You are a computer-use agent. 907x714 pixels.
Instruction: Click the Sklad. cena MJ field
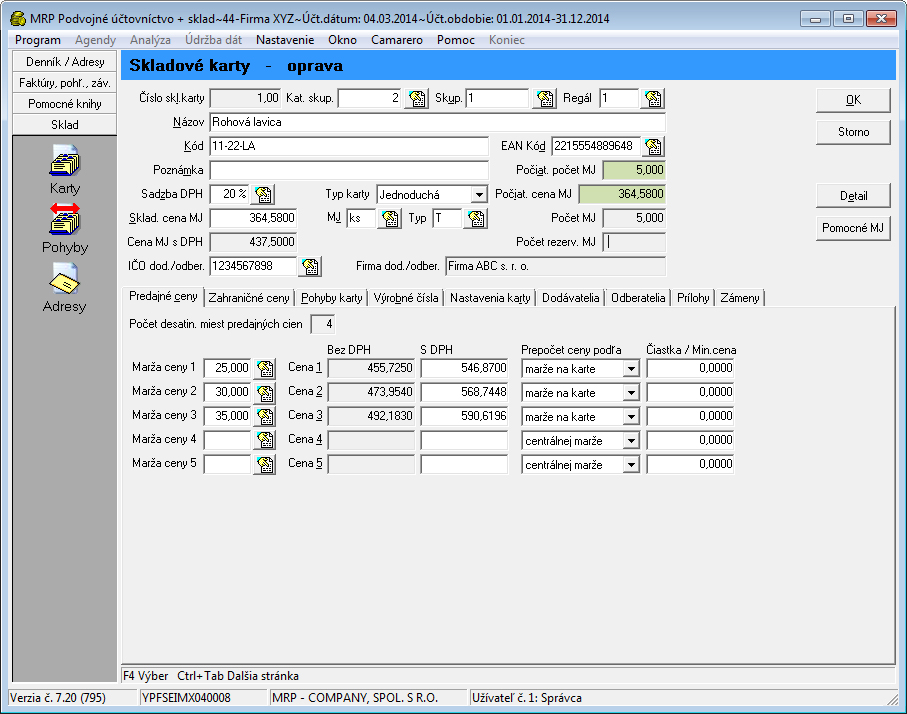253,218
